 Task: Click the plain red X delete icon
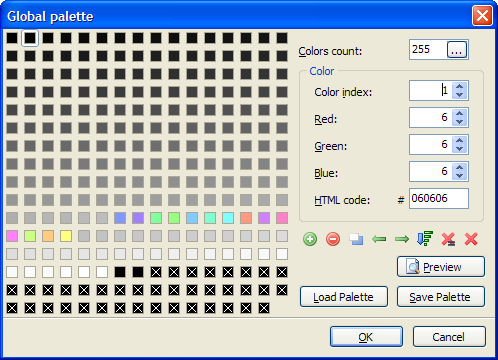pyautogui.click(x=471, y=239)
